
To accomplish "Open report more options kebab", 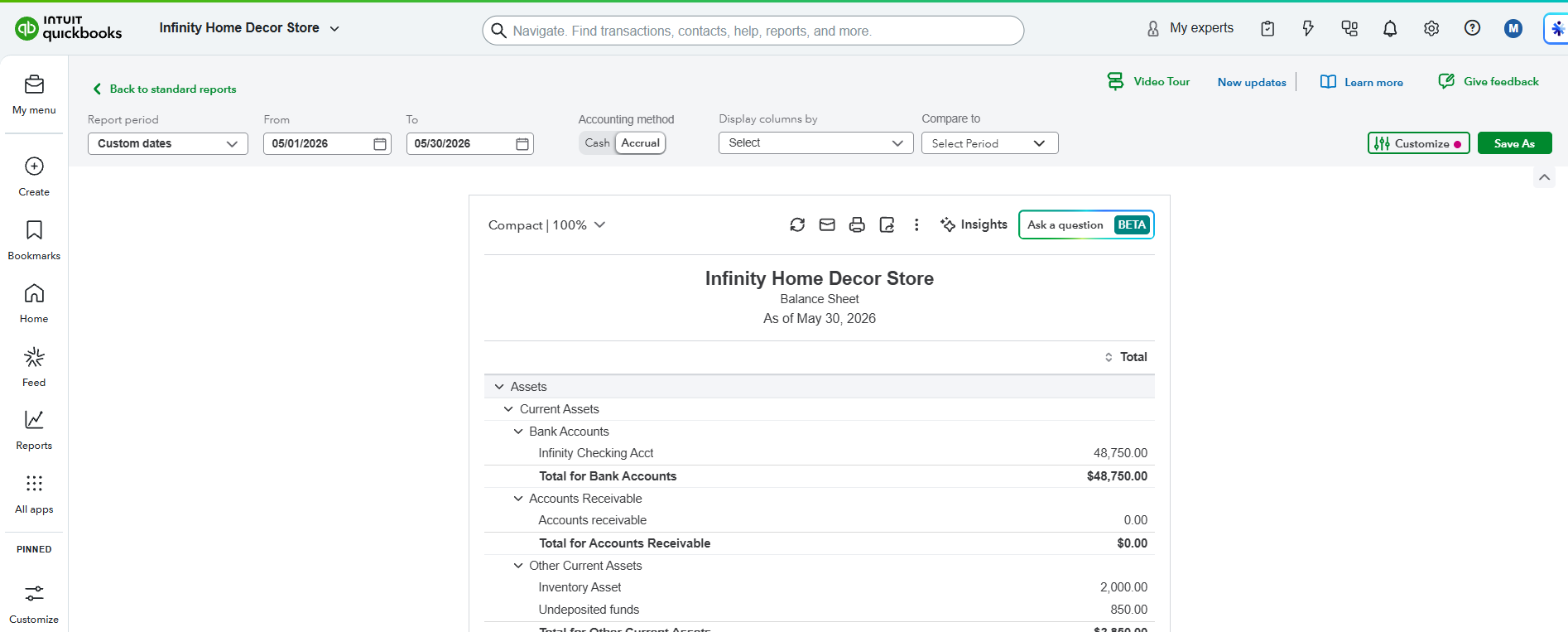I will coord(916,224).
